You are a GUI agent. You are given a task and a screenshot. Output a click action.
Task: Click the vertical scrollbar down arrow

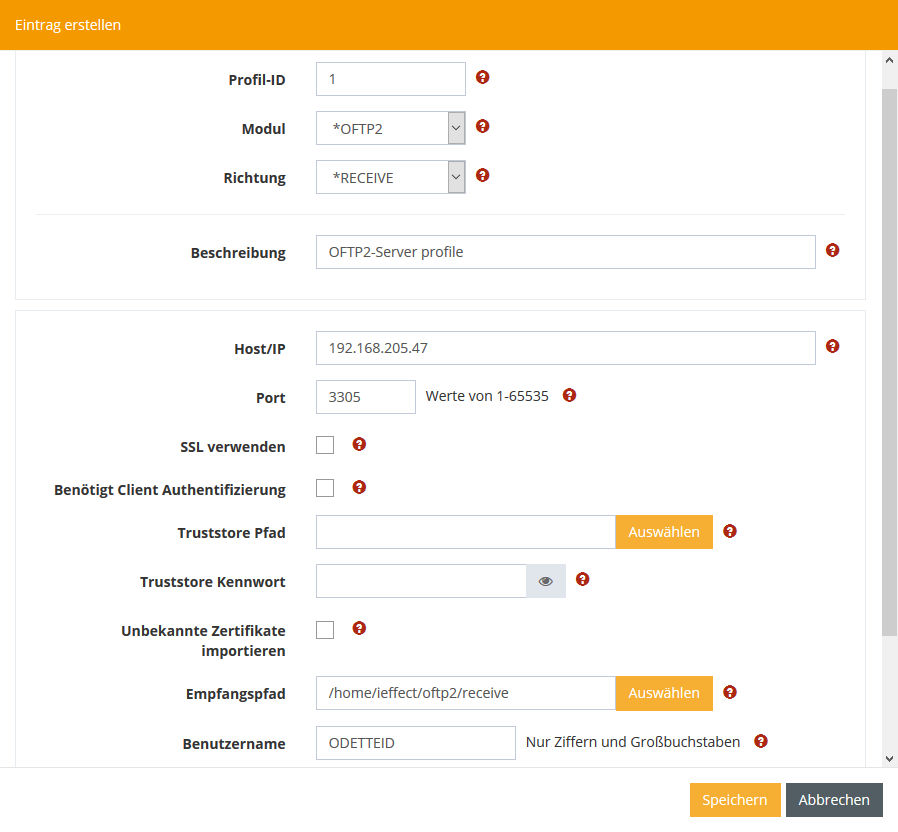tap(889, 759)
